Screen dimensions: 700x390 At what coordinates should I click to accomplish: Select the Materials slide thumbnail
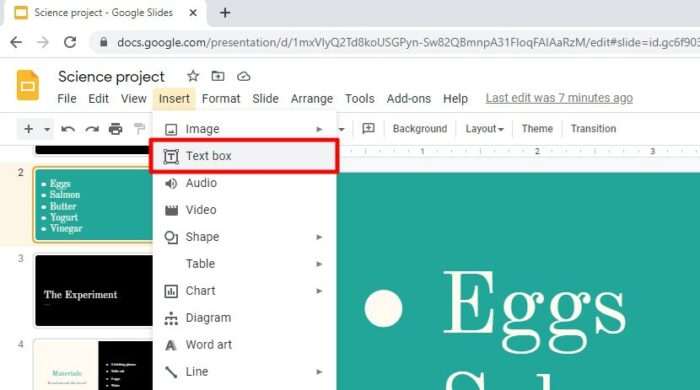click(93, 365)
